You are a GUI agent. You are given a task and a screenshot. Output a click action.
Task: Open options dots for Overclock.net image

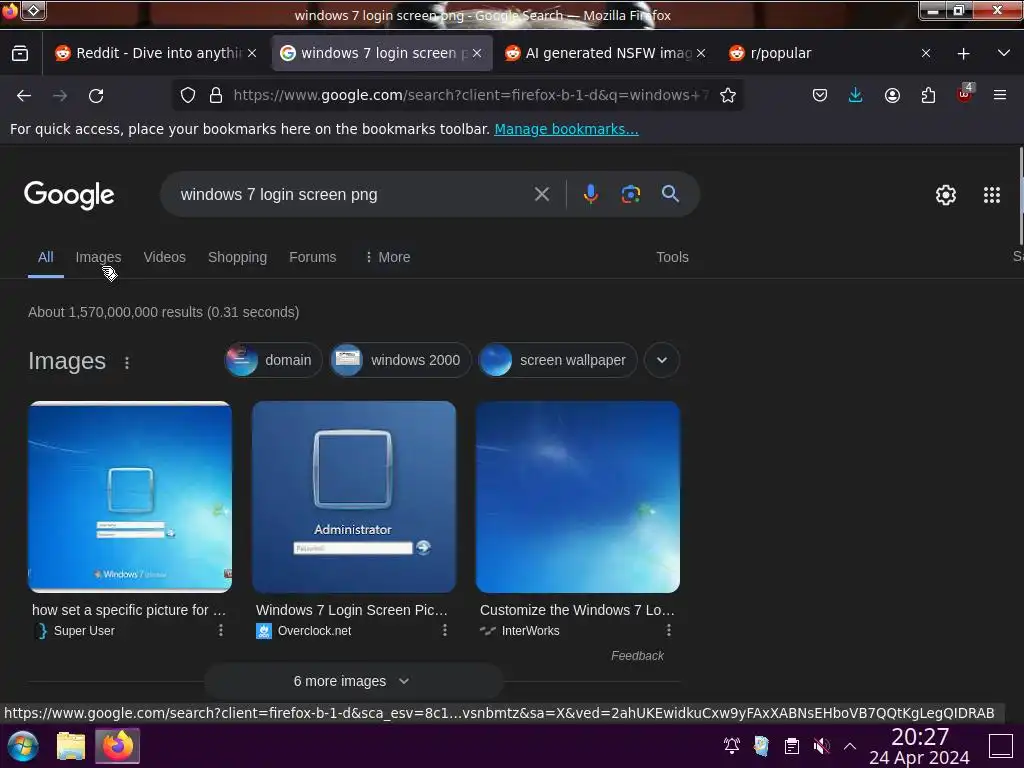(x=445, y=630)
